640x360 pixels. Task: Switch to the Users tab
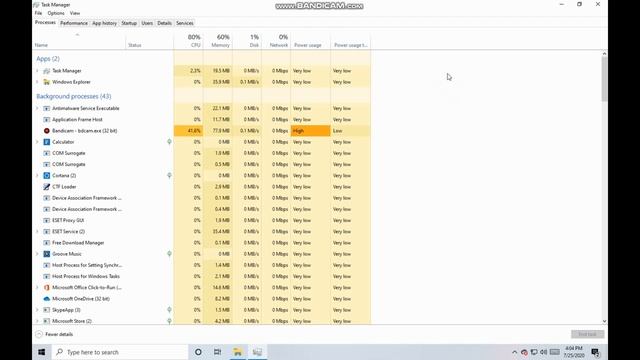[147, 23]
